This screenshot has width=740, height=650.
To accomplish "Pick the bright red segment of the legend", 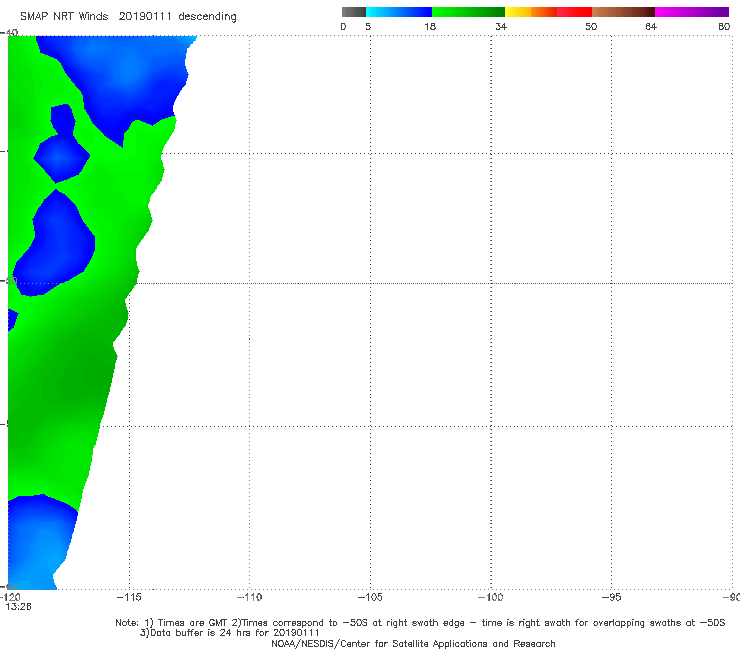I will (574, 12).
